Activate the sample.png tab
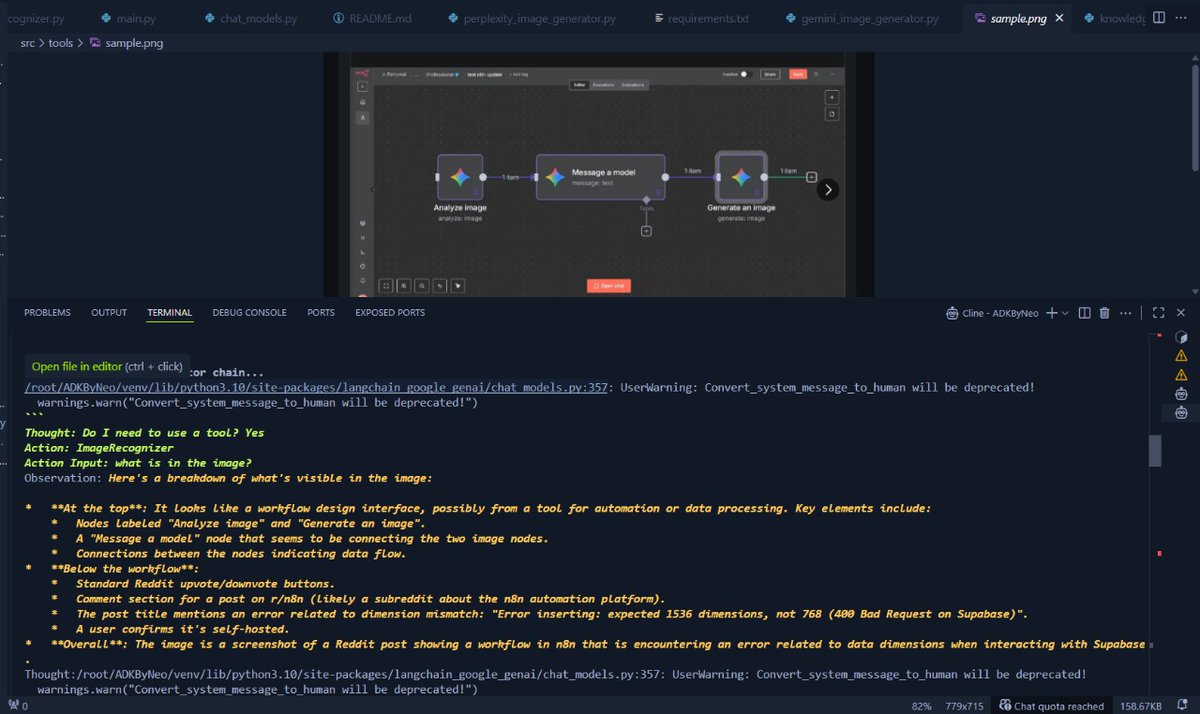 (1018, 19)
